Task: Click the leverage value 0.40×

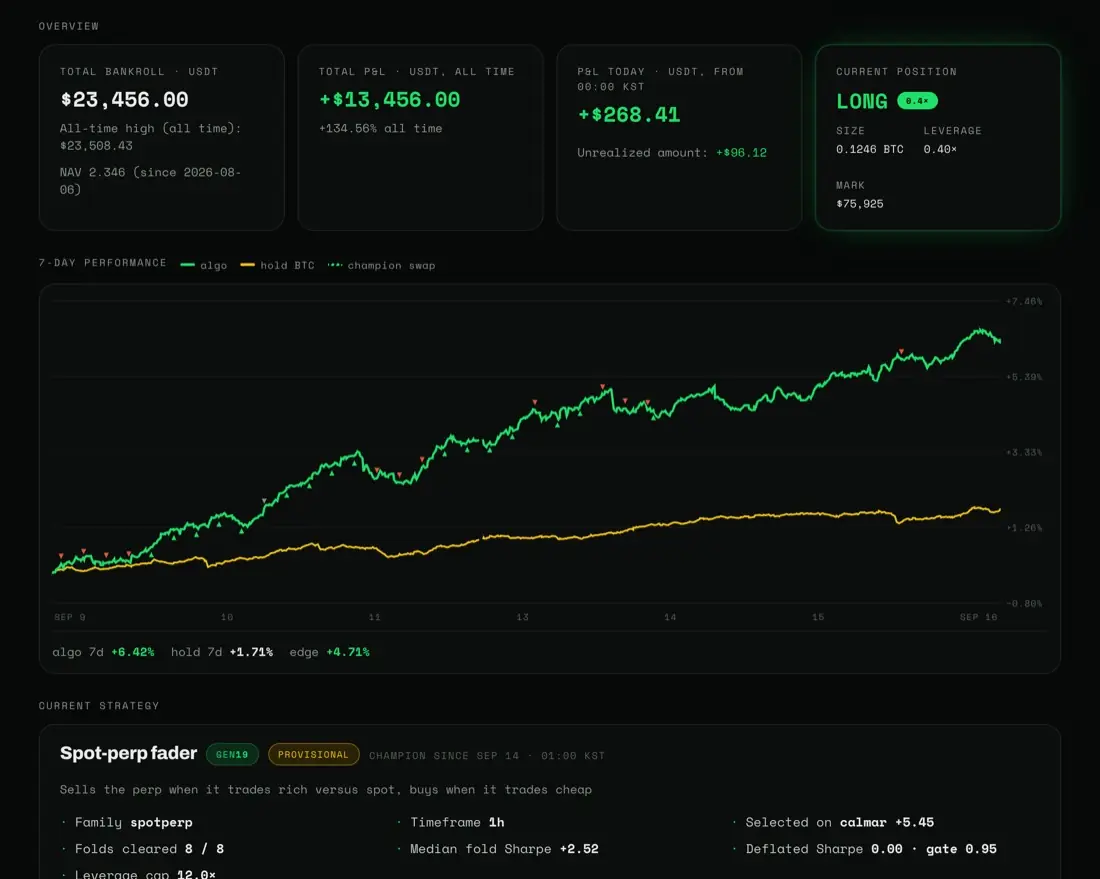Action: click(940, 149)
